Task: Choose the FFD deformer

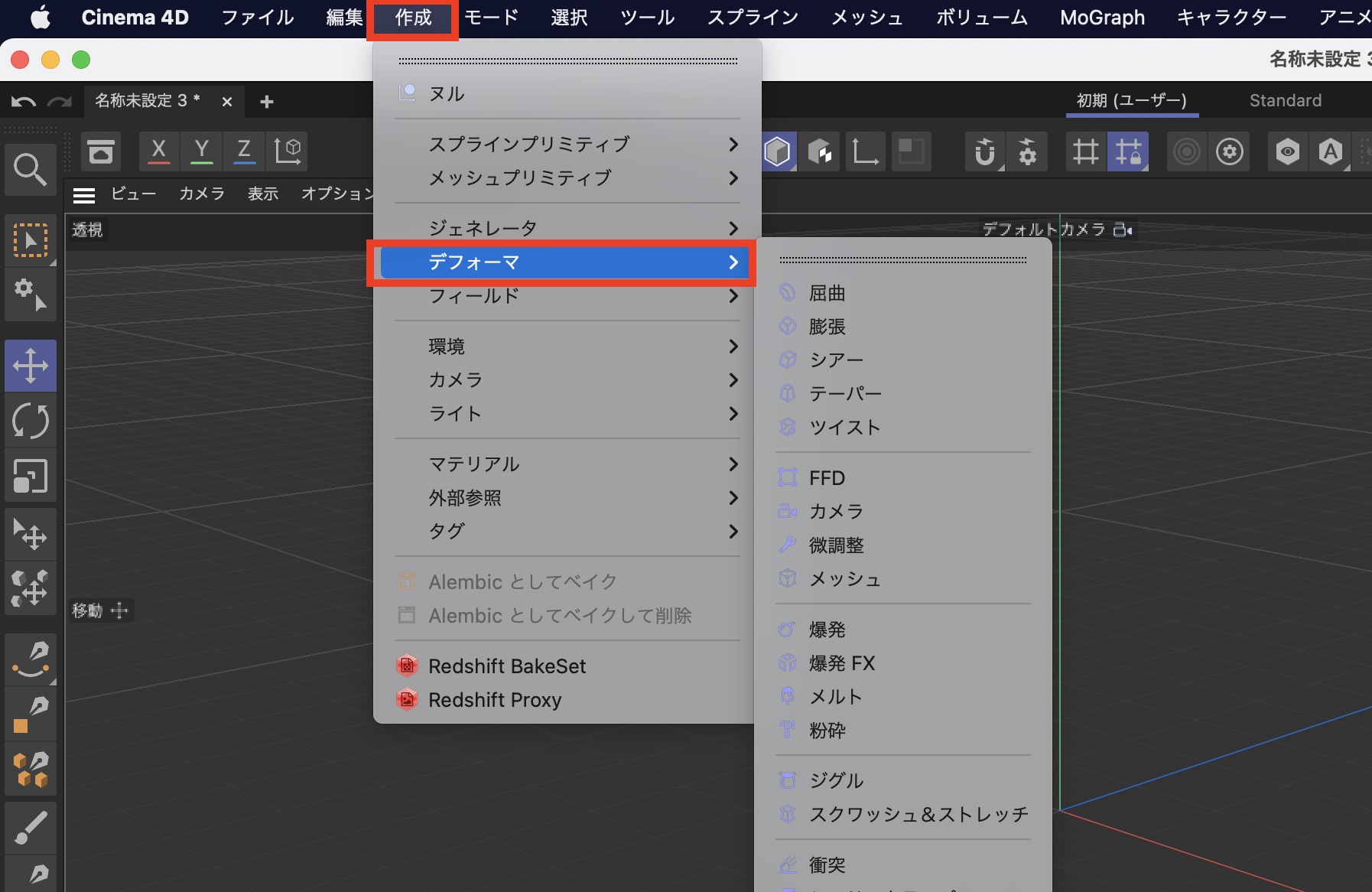Action: [827, 478]
